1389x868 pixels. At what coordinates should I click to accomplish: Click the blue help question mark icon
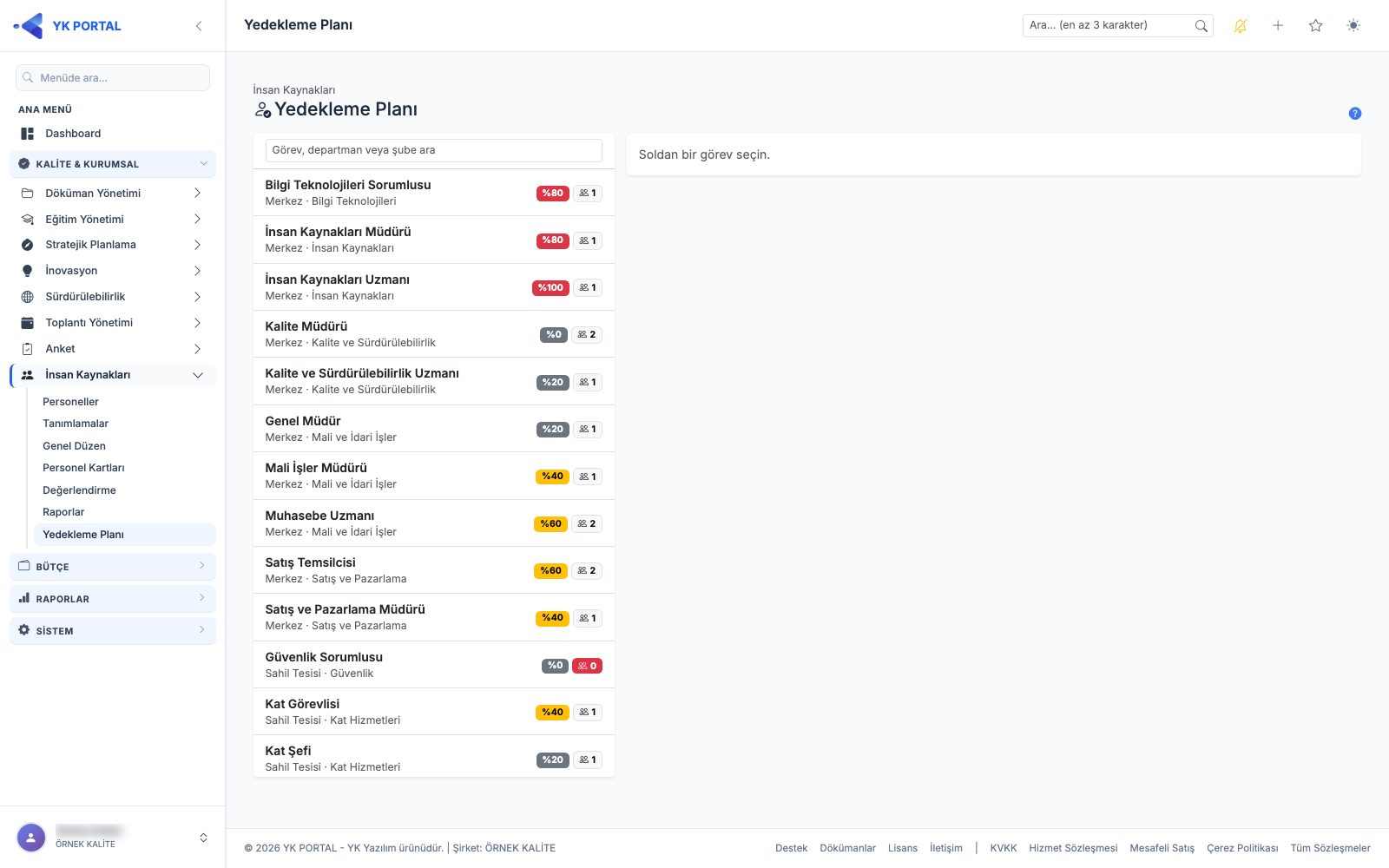click(x=1355, y=114)
